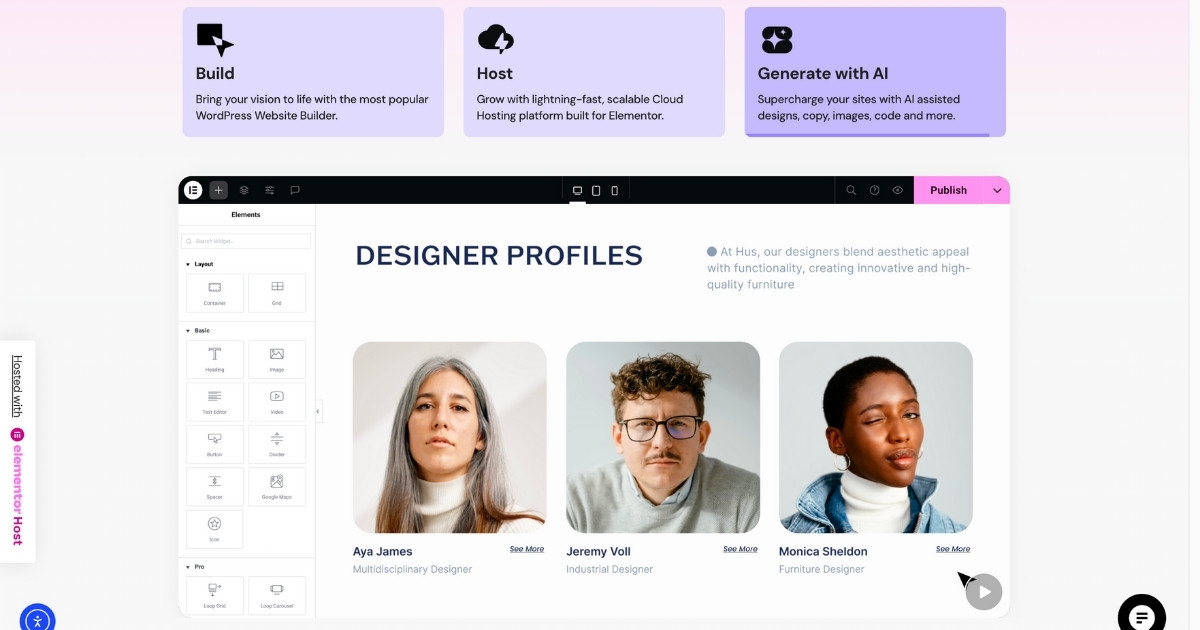The height and width of the screenshot is (630, 1200).
Task: Switch to tablet preview mode
Action: click(x=596, y=189)
